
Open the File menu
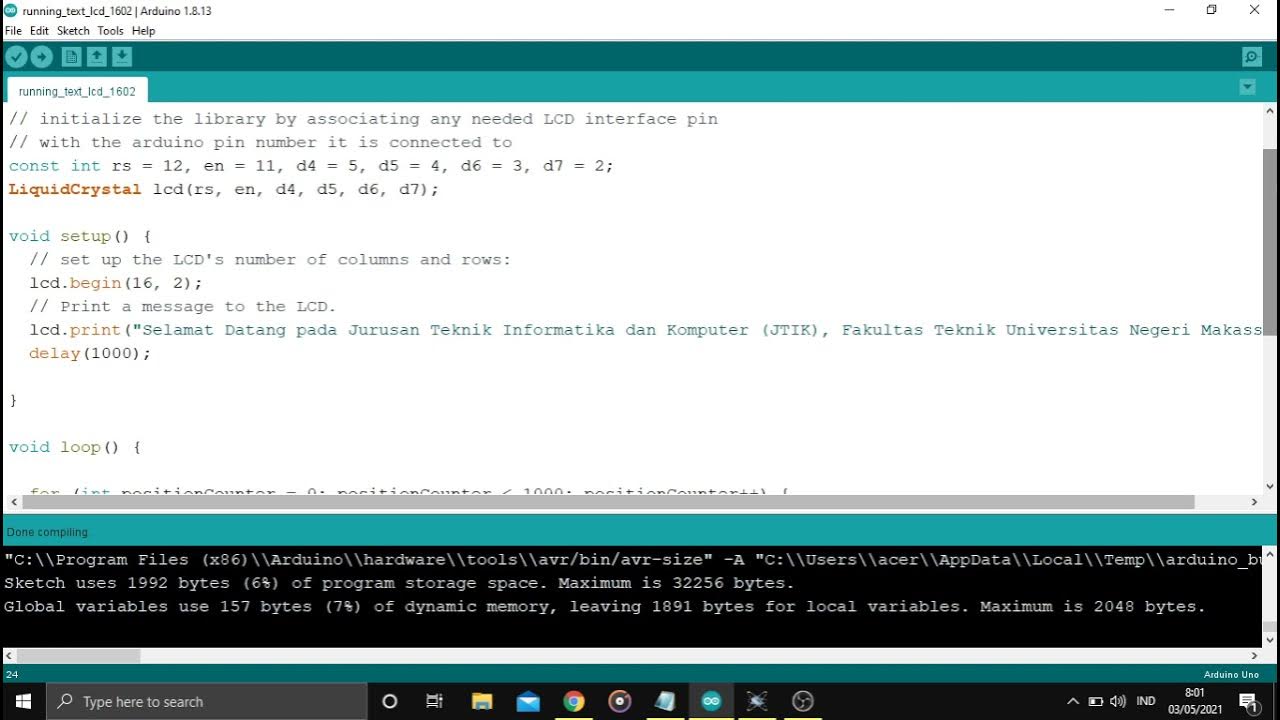[13, 31]
